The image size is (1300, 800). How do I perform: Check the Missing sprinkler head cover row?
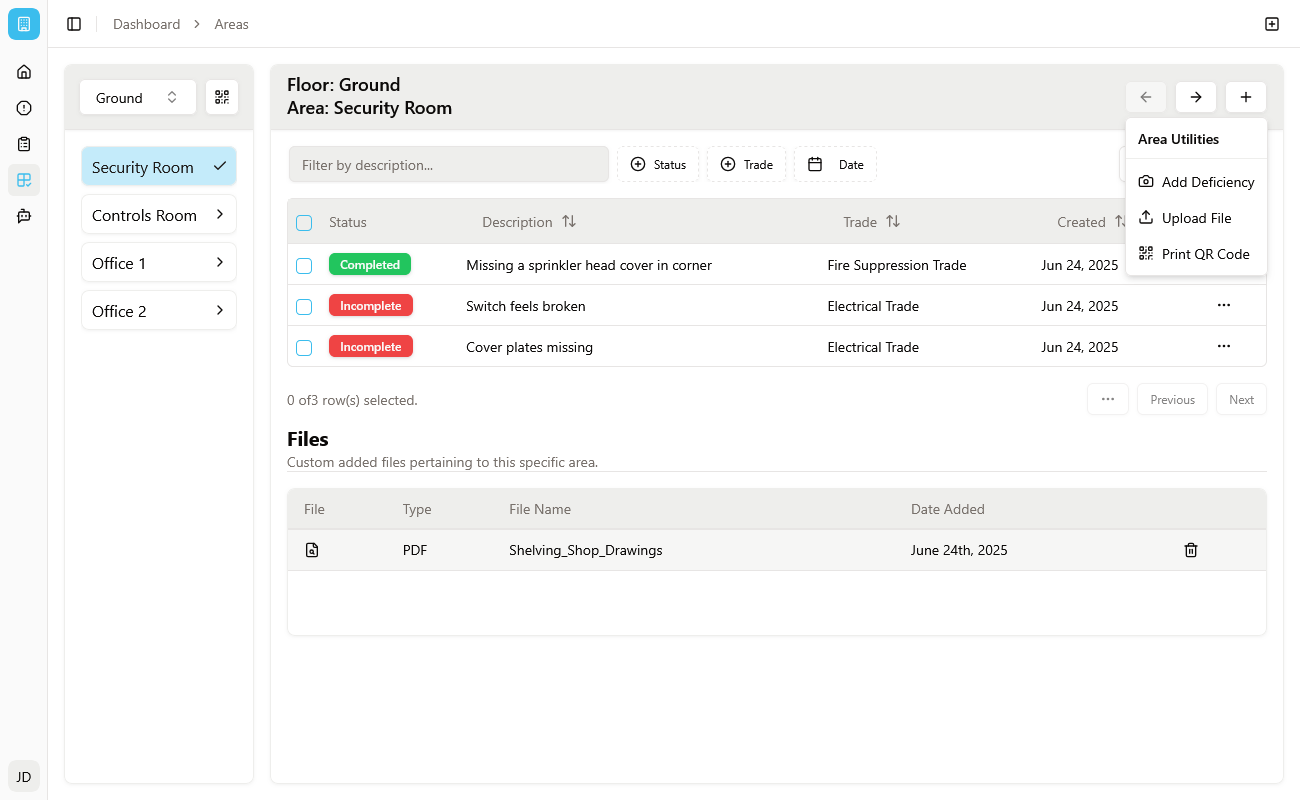[x=304, y=266]
